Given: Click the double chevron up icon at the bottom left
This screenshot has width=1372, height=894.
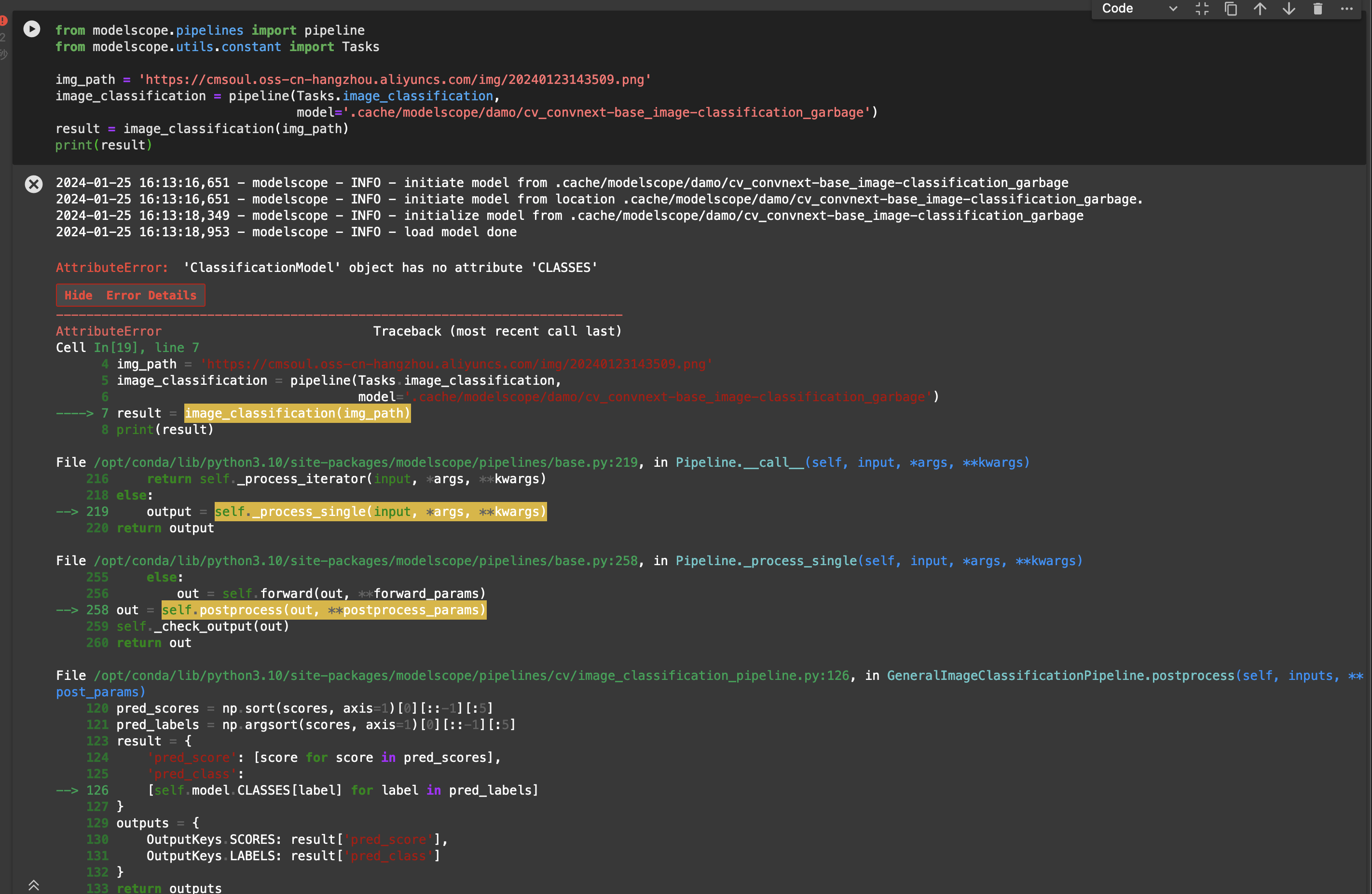Looking at the screenshot, I should [x=34, y=885].
